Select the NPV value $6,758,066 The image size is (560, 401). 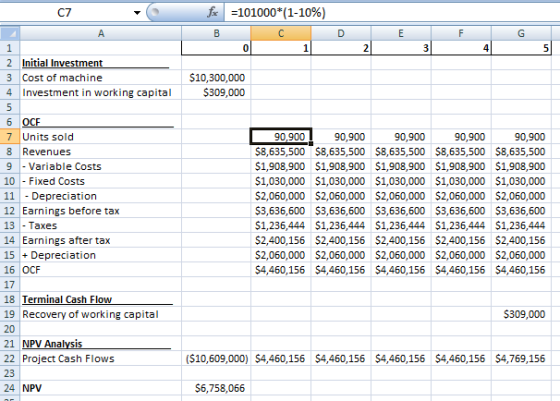click(x=216, y=388)
